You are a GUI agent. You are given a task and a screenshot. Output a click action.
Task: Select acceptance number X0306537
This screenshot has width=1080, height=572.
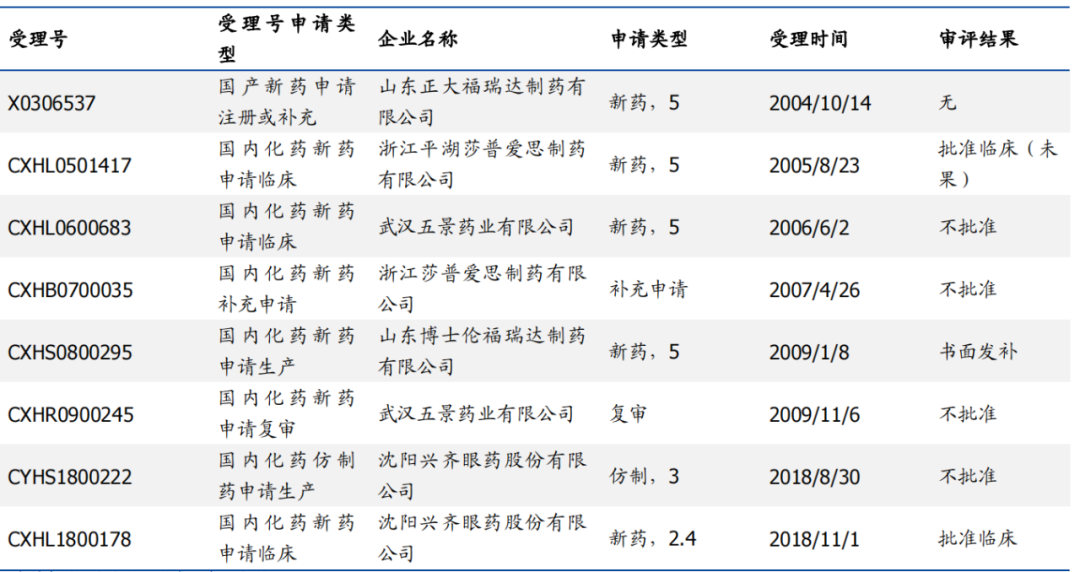pos(52,103)
